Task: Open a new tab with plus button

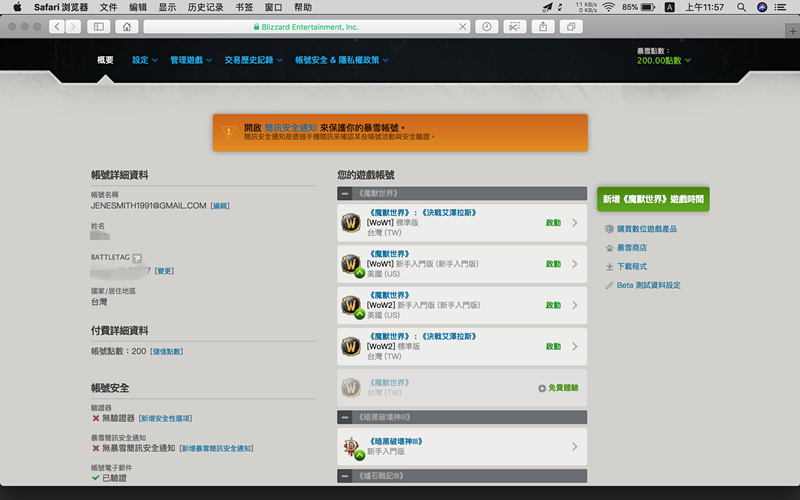Action: click(x=792, y=31)
